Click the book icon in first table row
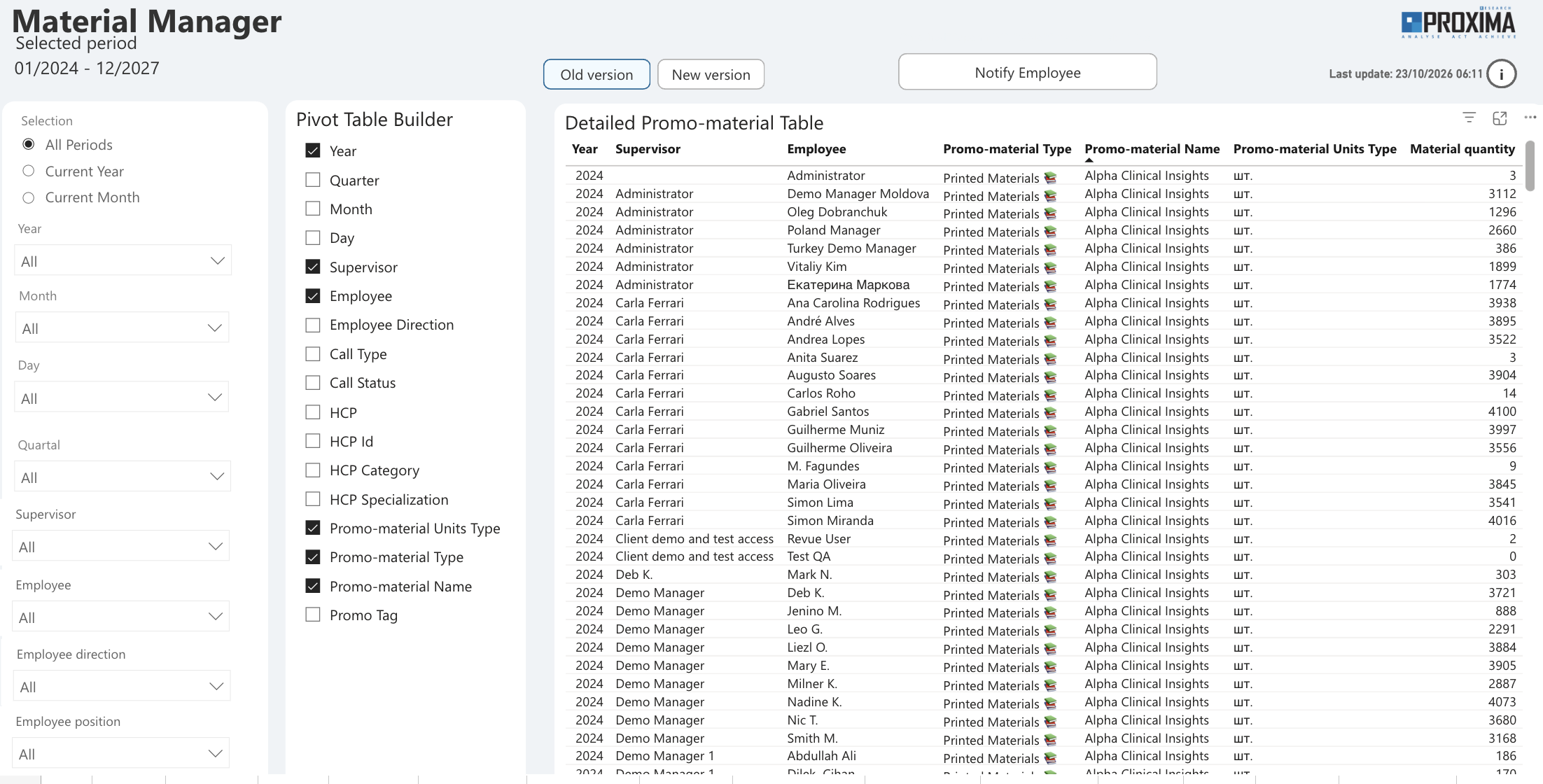This screenshot has width=1543, height=784. tap(1050, 178)
